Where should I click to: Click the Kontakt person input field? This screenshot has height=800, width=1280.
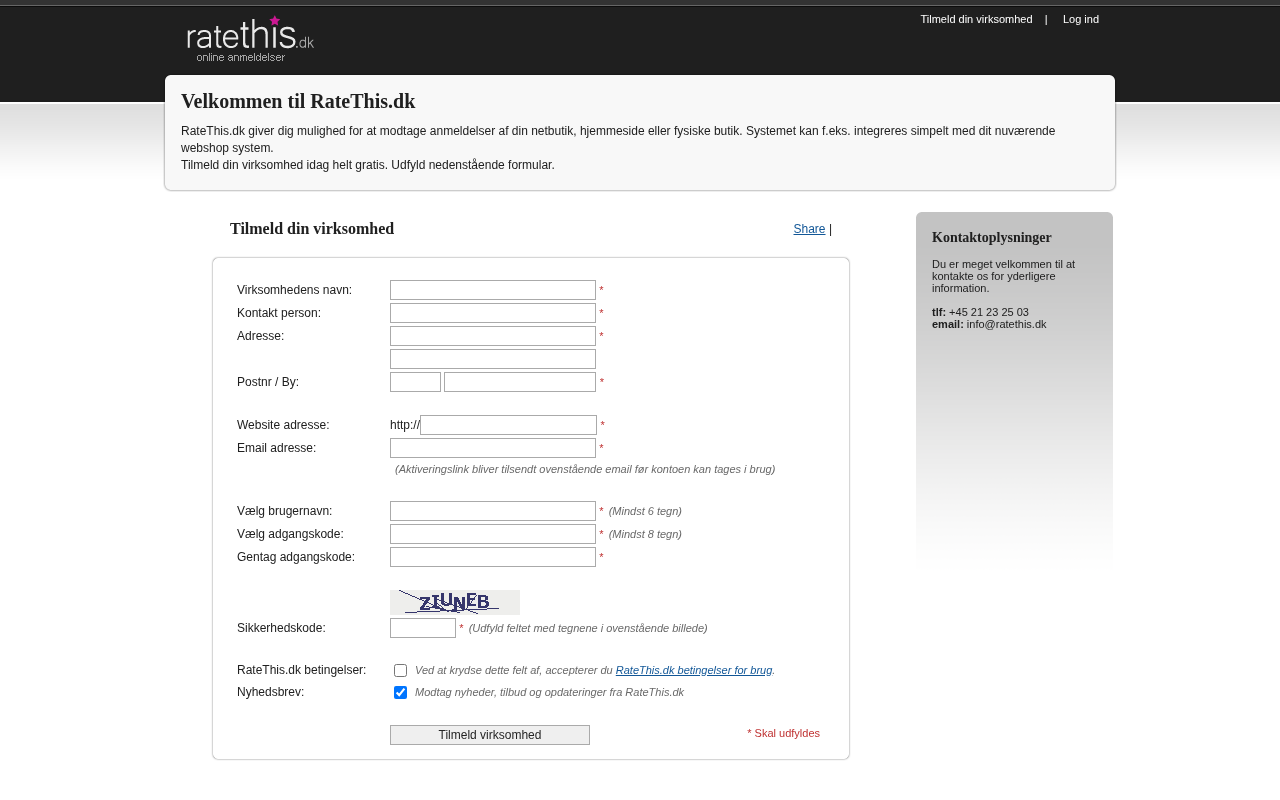point(493,313)
